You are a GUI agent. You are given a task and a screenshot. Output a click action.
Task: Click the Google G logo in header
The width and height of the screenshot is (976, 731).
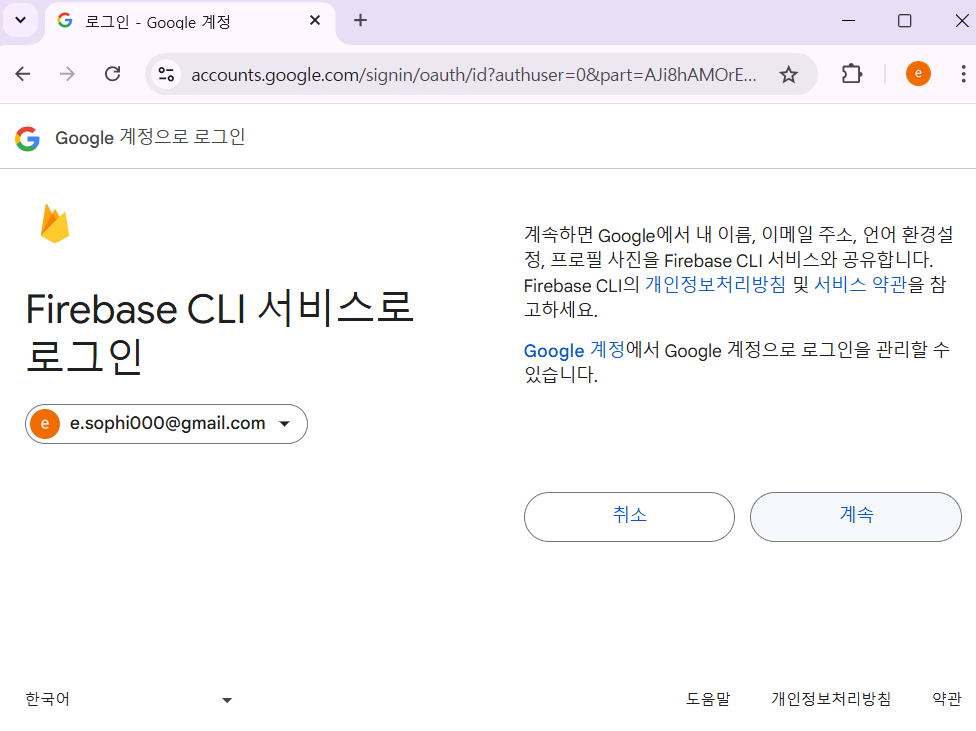[27, 138]
